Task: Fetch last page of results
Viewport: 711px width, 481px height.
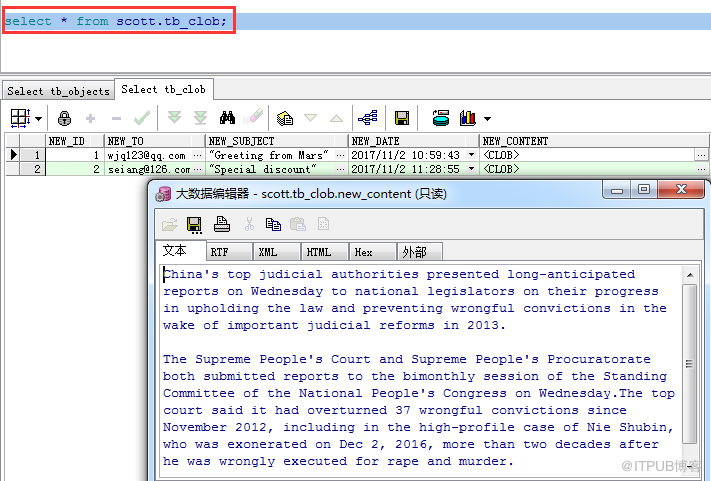Action: click(x=200, y=118)
